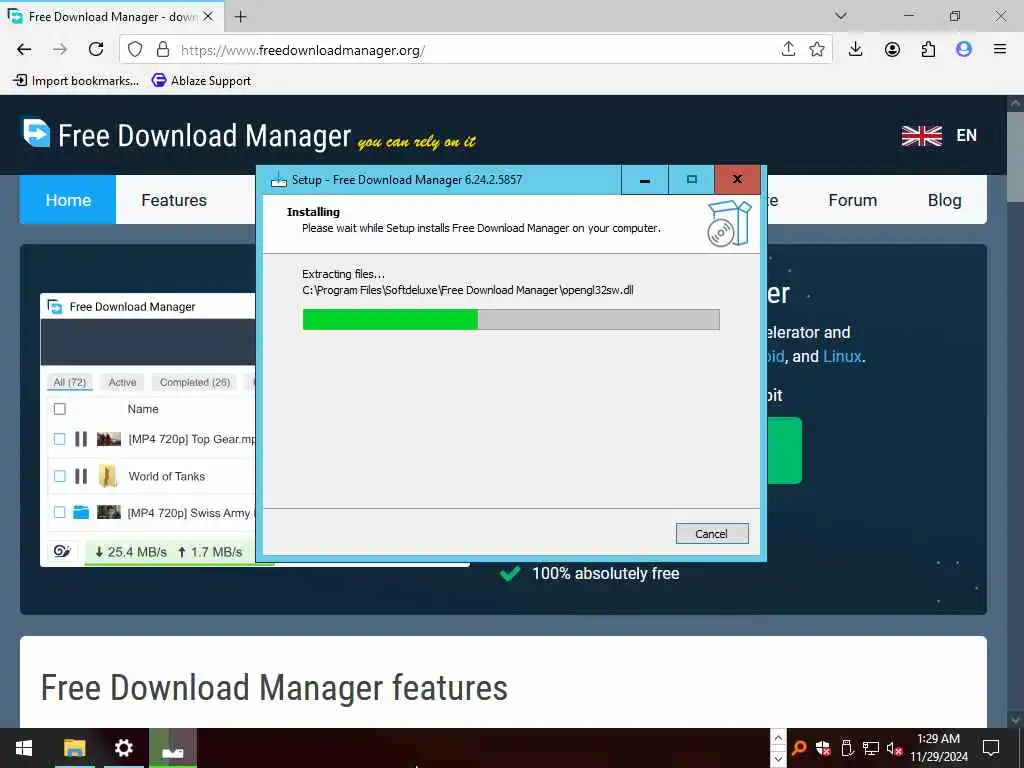Open the browser downloads panel
1024x768 pixels.
tap(856, 49)
